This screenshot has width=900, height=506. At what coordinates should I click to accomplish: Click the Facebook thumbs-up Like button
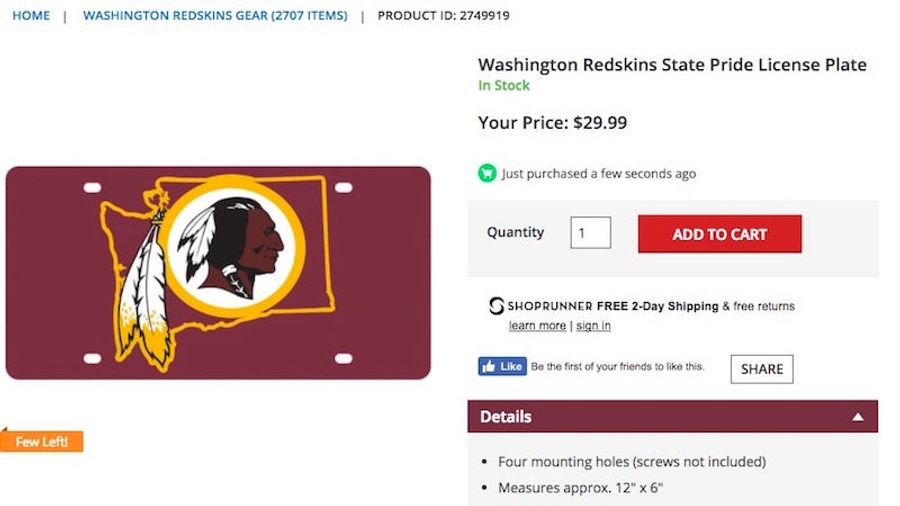point(502,366)
